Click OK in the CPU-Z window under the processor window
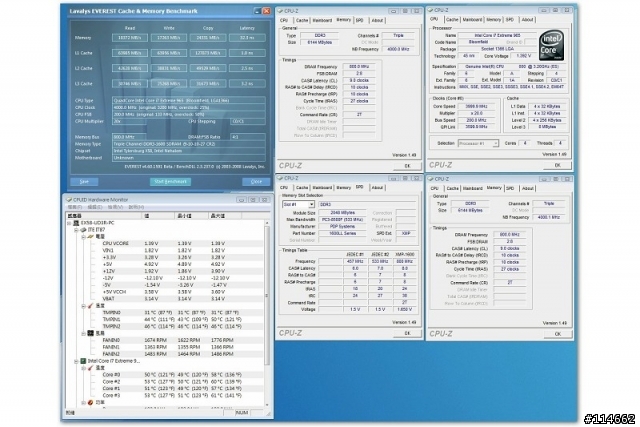This screenshot has height=427, width=640. pos(558,334)
